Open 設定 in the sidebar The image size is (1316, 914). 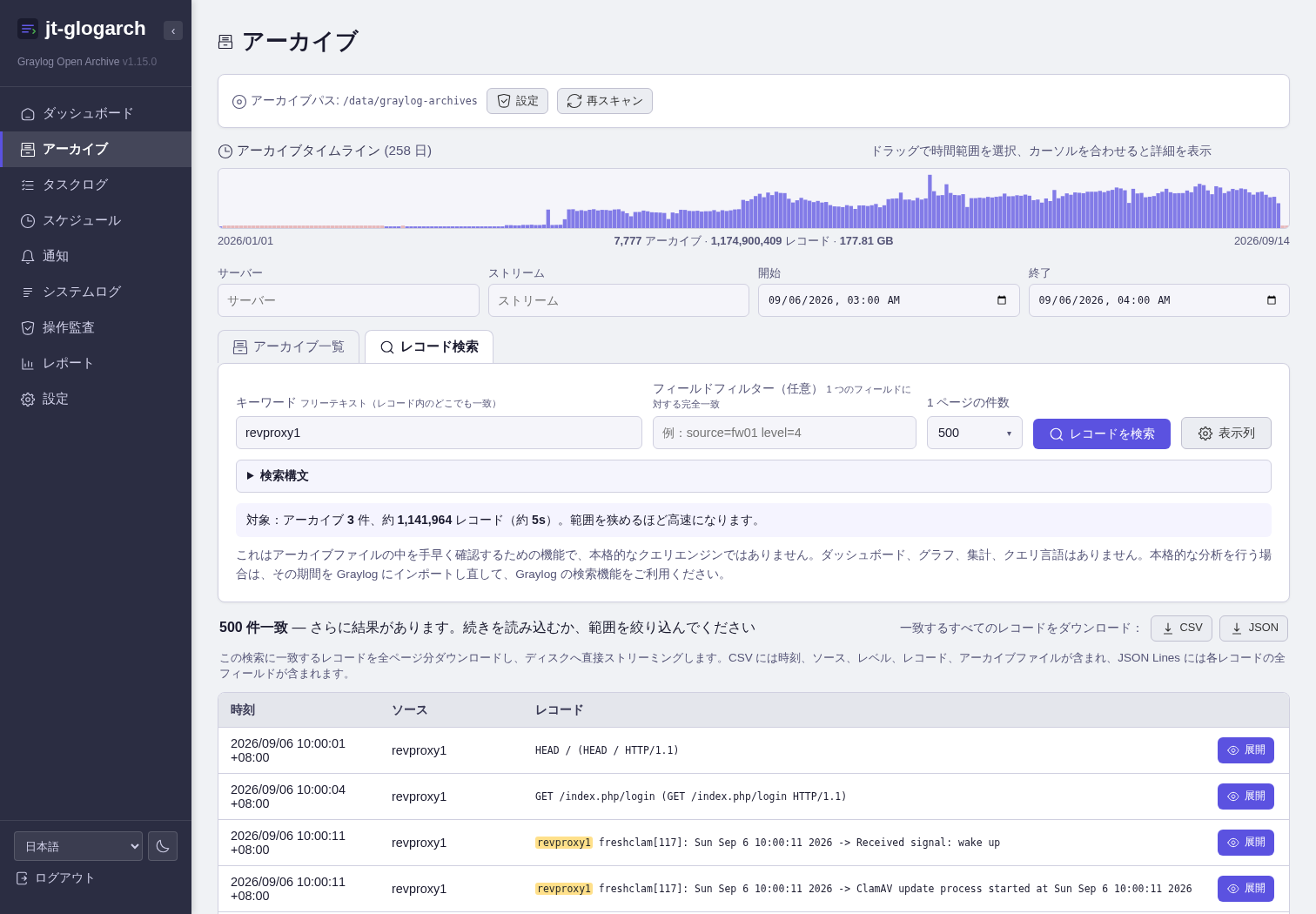96,399
